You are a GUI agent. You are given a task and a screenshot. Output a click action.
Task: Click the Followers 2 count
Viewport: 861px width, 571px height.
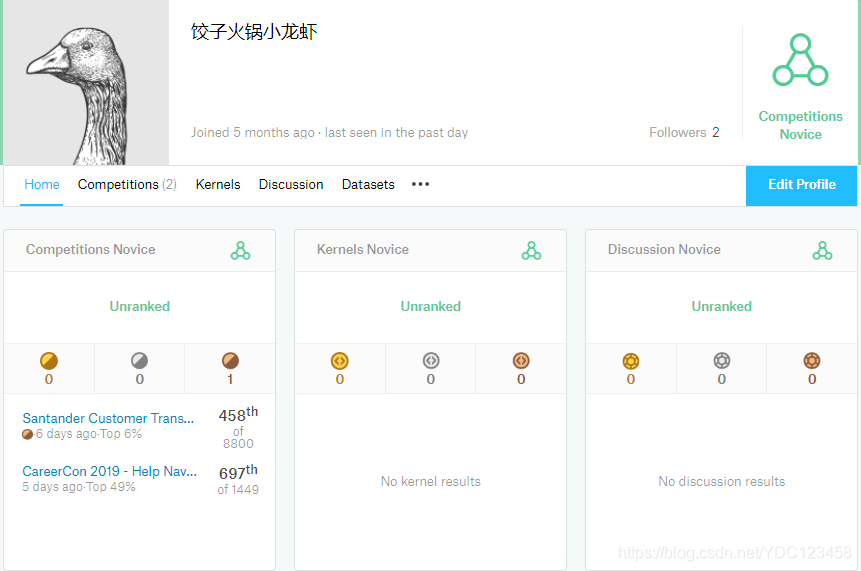coord(684,132)
